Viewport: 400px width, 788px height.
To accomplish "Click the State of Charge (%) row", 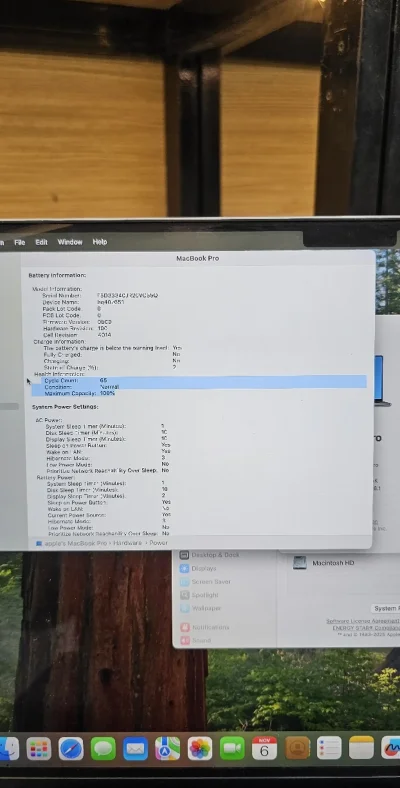I will tap(110, 367).
